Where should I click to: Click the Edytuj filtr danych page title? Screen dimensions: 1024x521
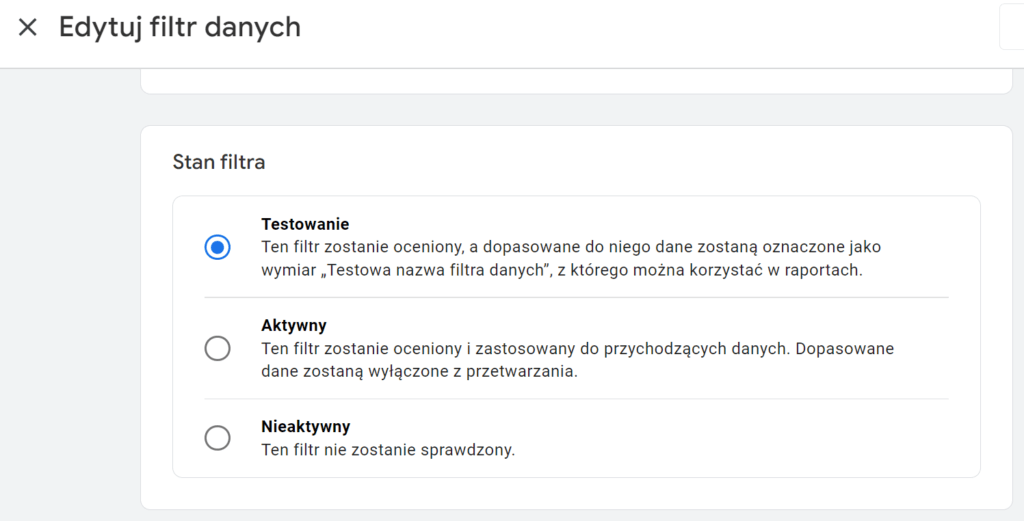coord(180,27)
